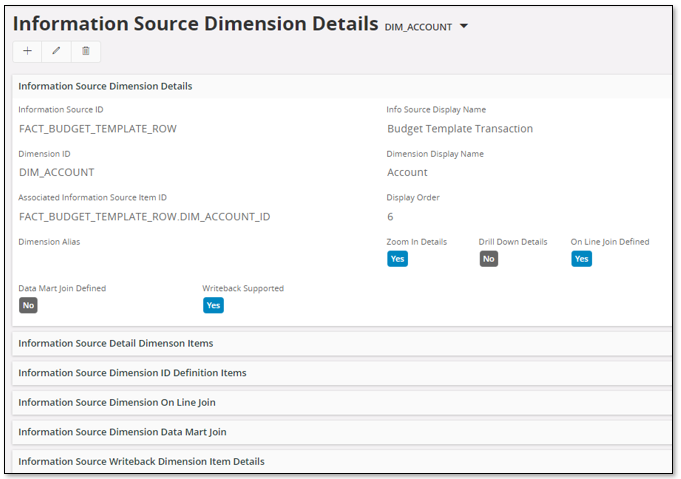Collapse Information Source Dimension Details section
Image resolution: width=681 pixels, height=479 pixels.
pos(105,86)
